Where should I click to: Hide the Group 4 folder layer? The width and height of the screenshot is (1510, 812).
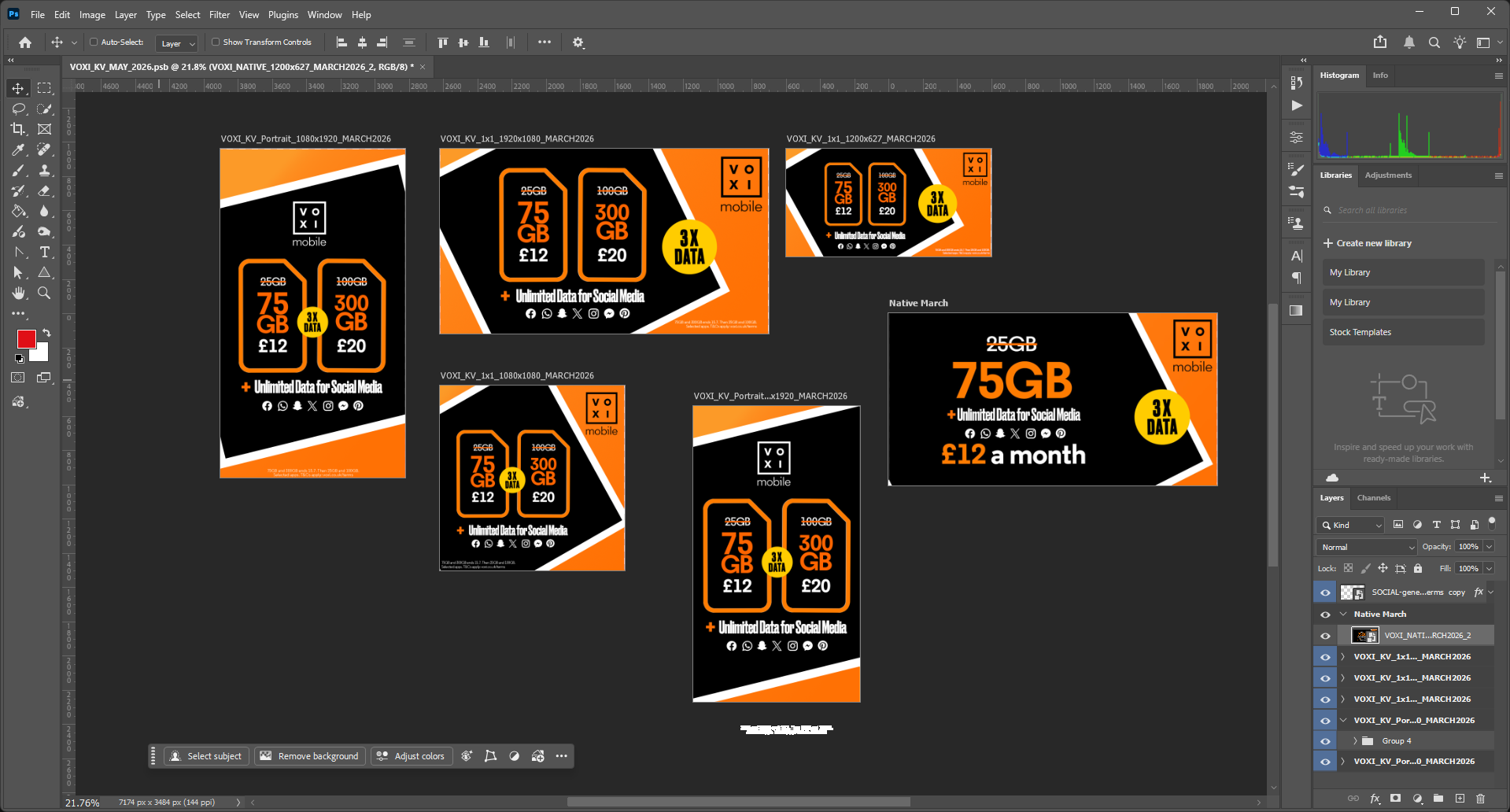(1325, 741)
